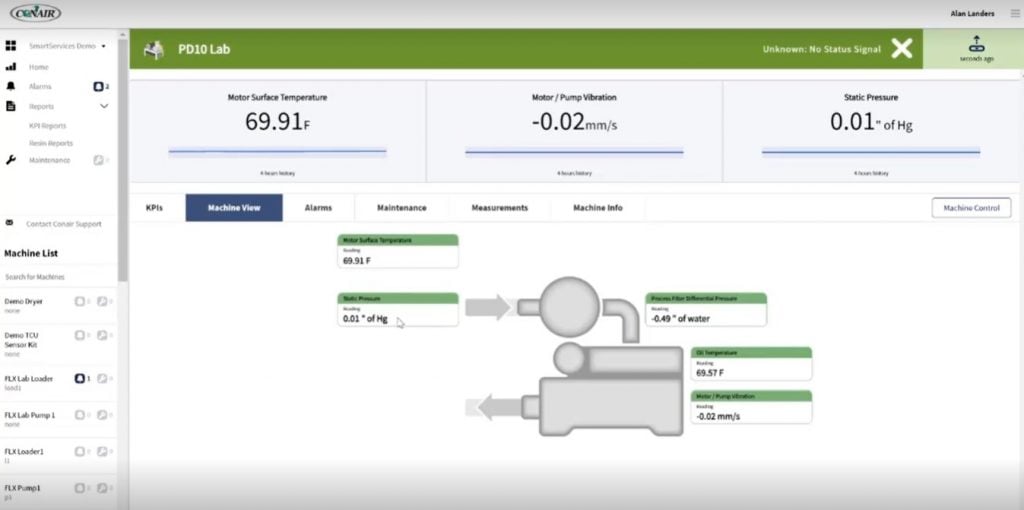Open Resin Reports link

pyautogui.click(x=51, y=143)
